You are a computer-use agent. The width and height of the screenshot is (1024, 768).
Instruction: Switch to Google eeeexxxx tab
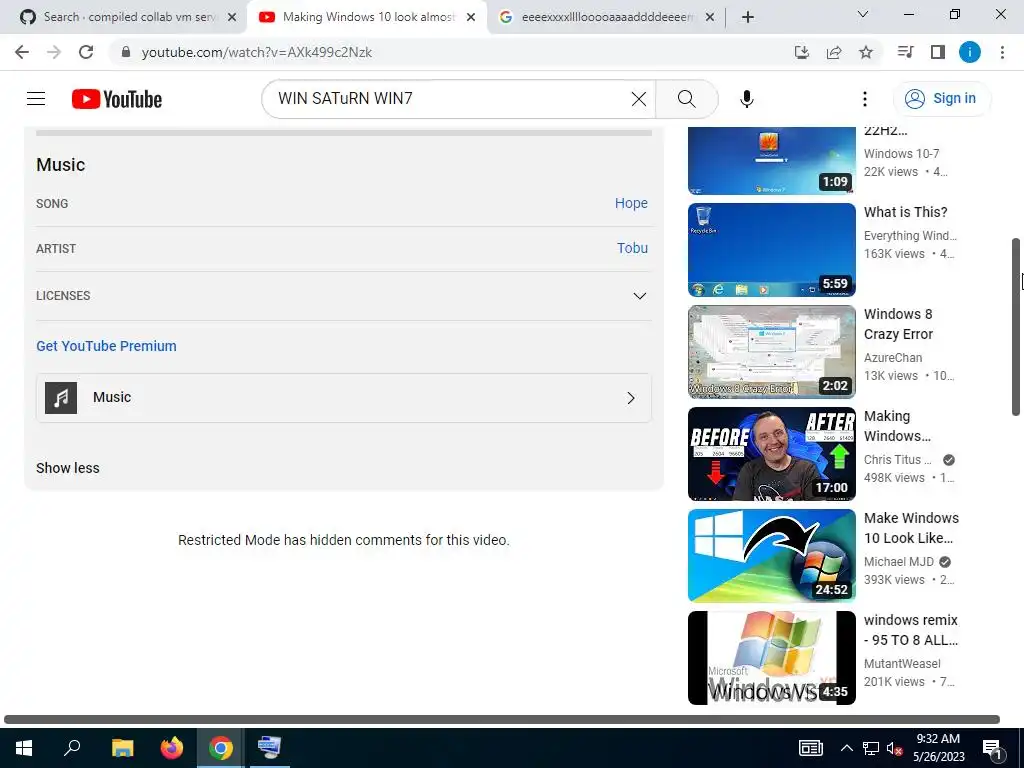605,17
